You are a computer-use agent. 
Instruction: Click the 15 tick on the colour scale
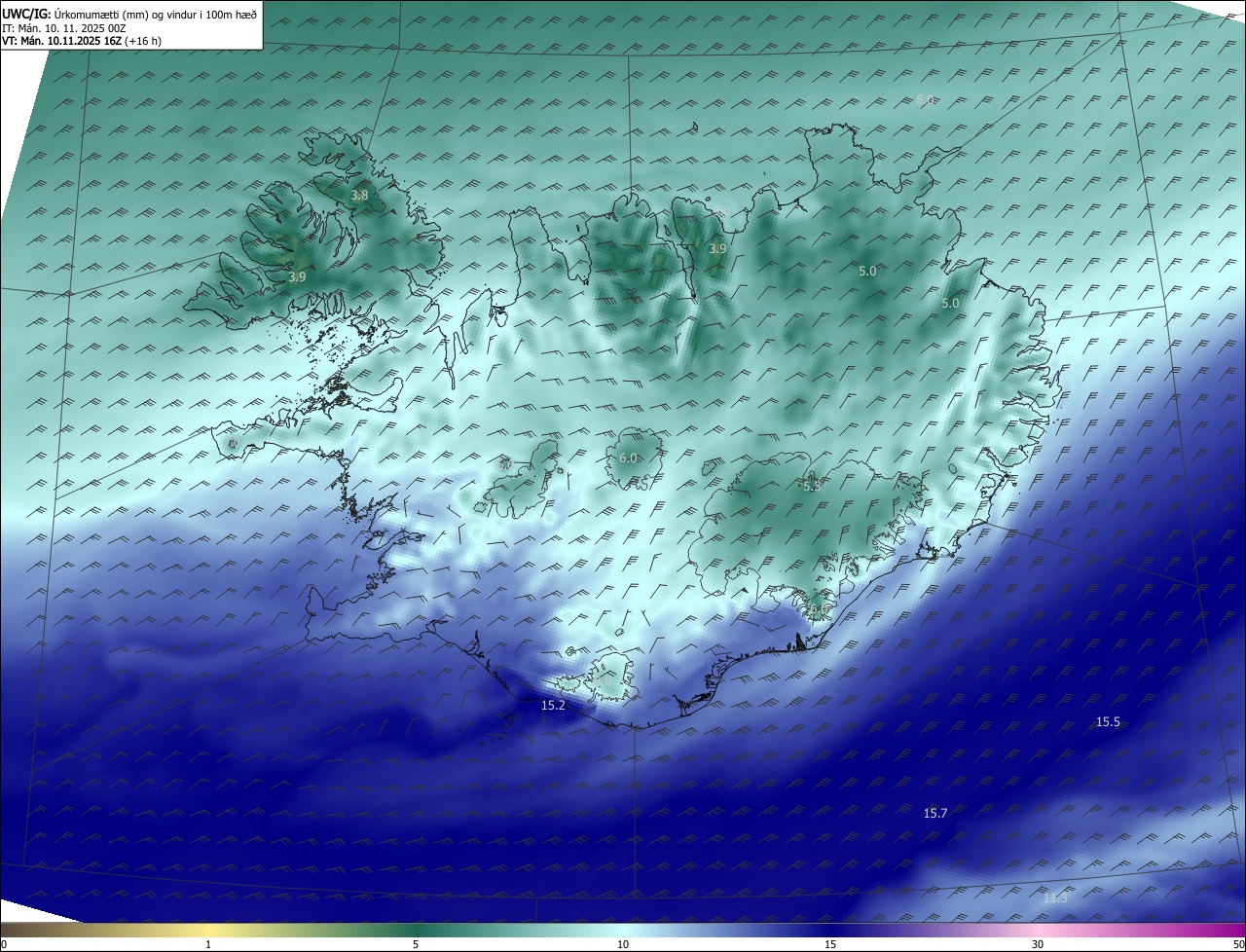click(830, 944)
